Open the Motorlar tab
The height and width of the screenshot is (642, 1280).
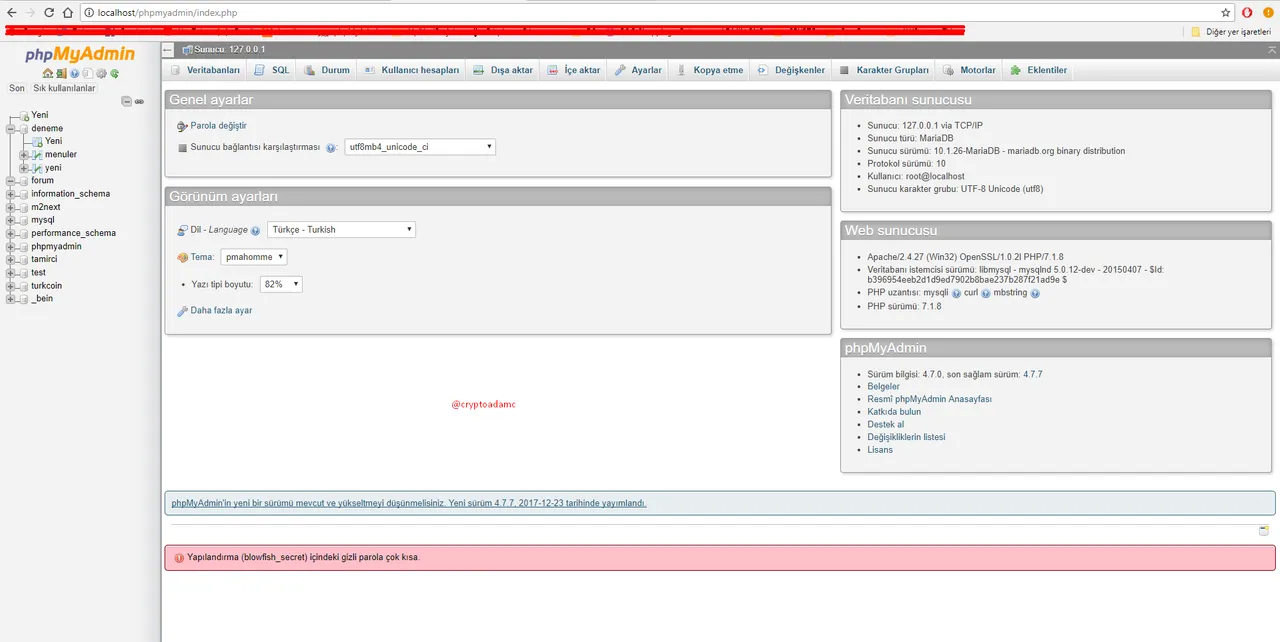click(x=969, y=70)
